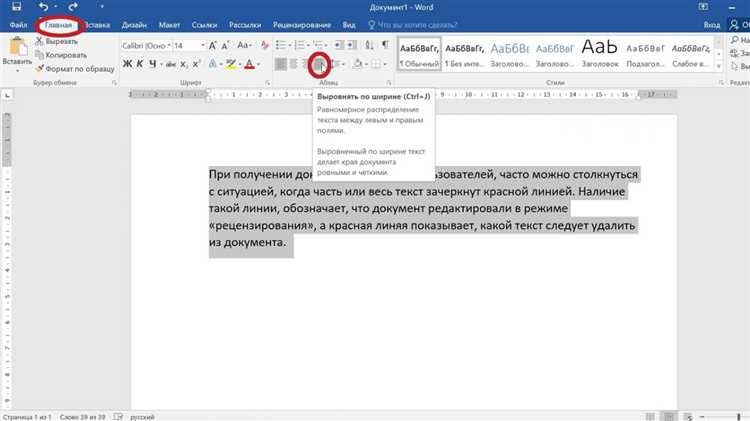Apply the Обычный style
The height and width of the screenshot is (421, 750).
click(x=419, y=54)
